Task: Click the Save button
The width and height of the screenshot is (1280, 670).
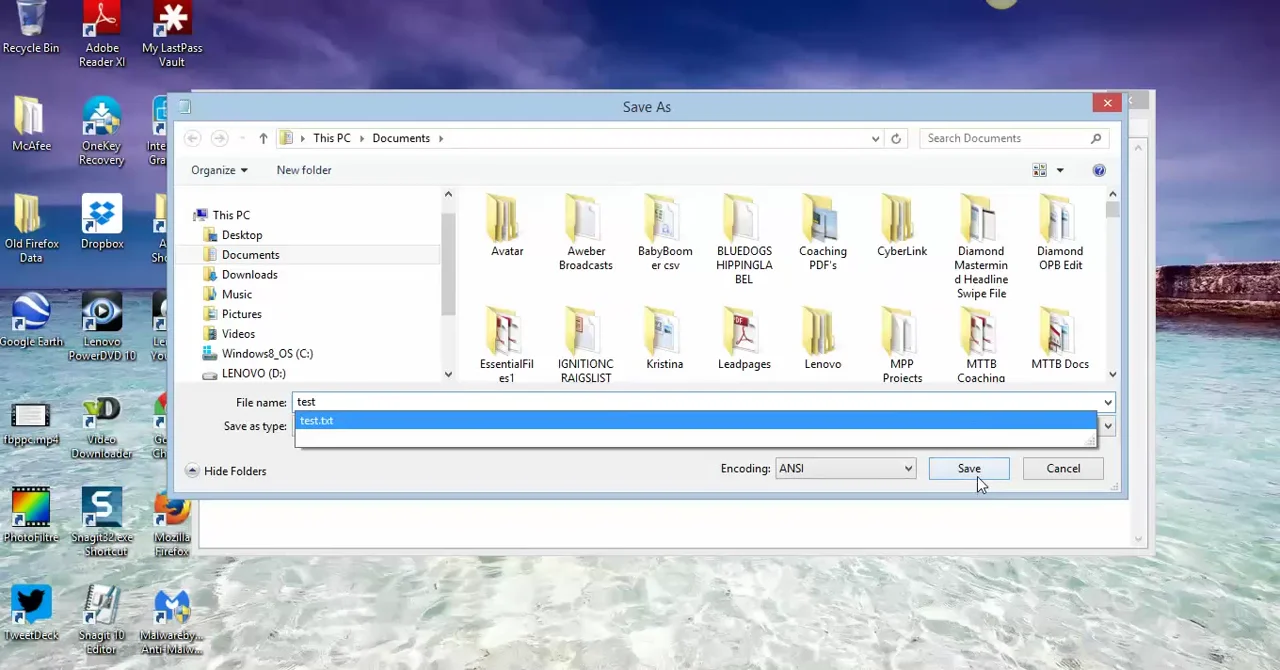Action: point(969,468)
